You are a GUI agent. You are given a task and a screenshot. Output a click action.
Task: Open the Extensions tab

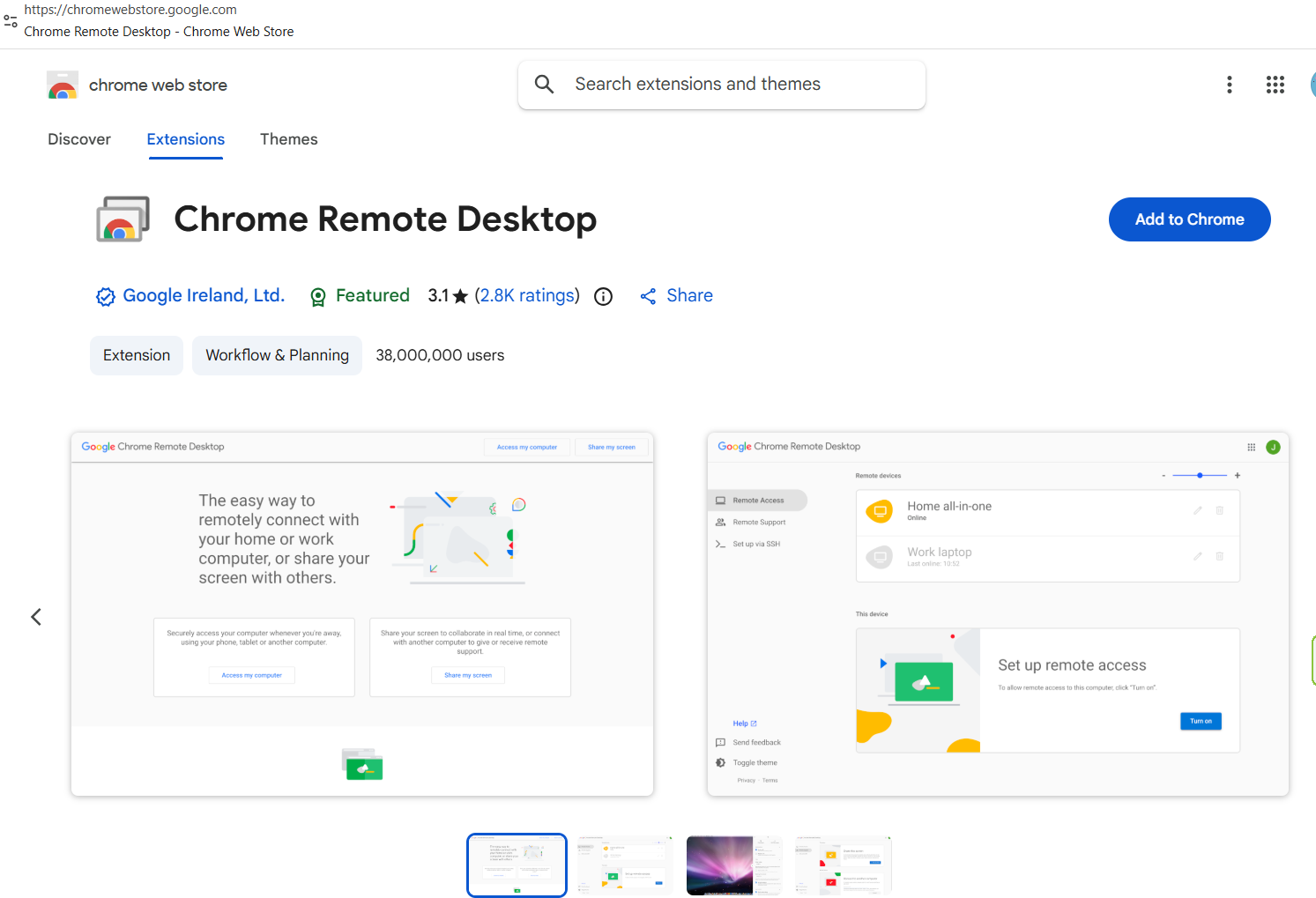coord(186,139)
